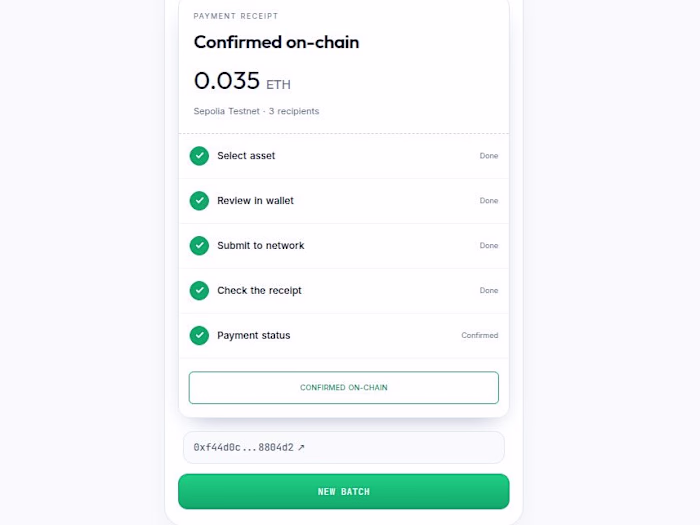700x525 pixels.
Task: Click the Confirmed on-chain heading
Action: click(x=276, y=42)
